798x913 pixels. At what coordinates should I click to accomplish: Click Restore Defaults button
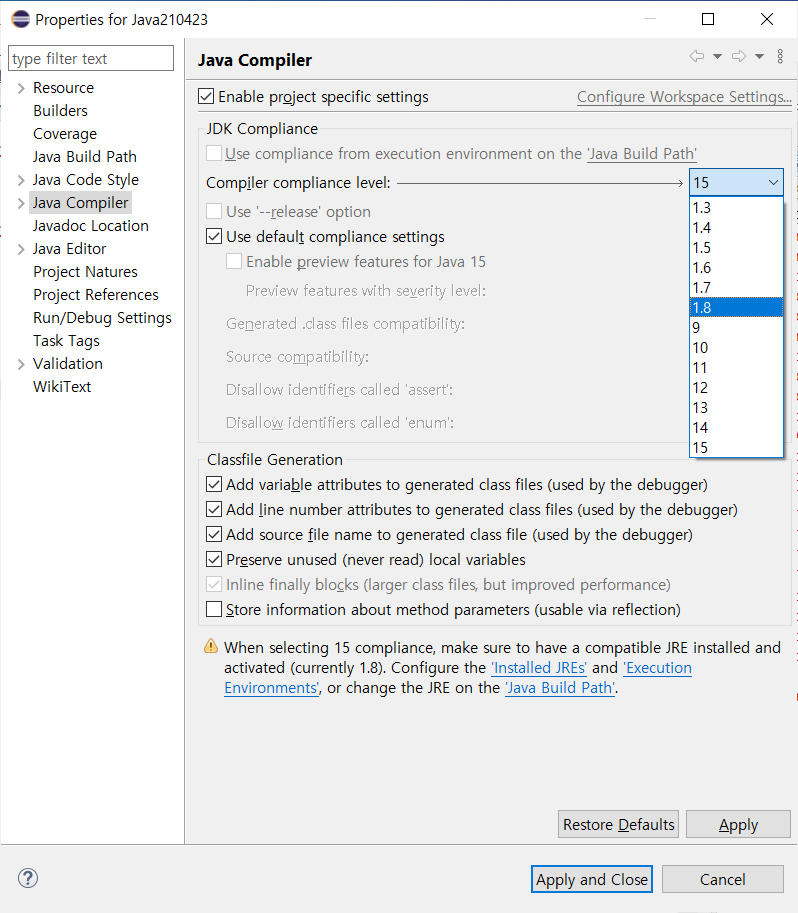click(x=618, y=824)
